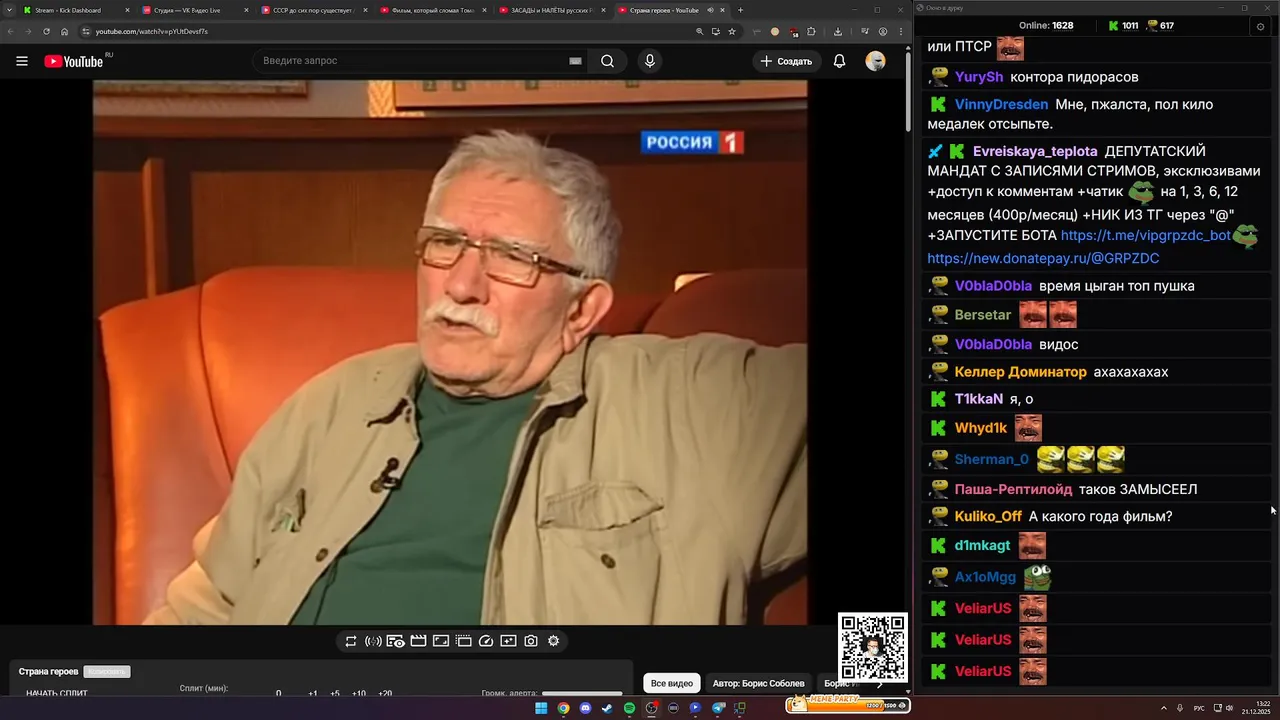
Task: Submit search with magnifier button
Action: [x=607, y=61]
